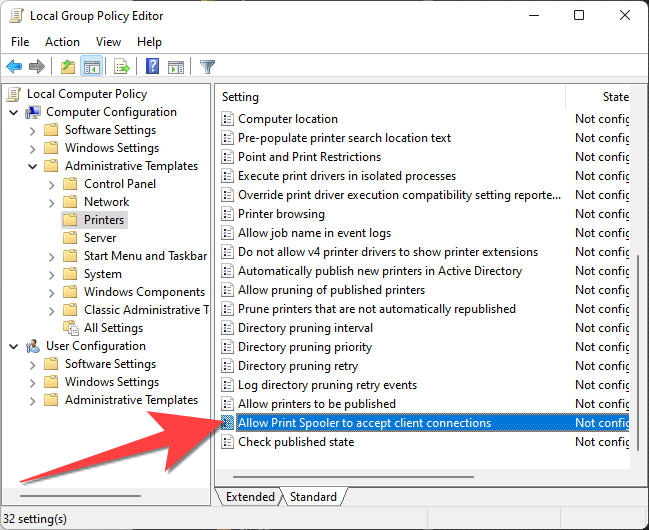Select Point and Print Restrictions setting
The width and height of the screenshot is (649, 530).
[x=309, y=157]
